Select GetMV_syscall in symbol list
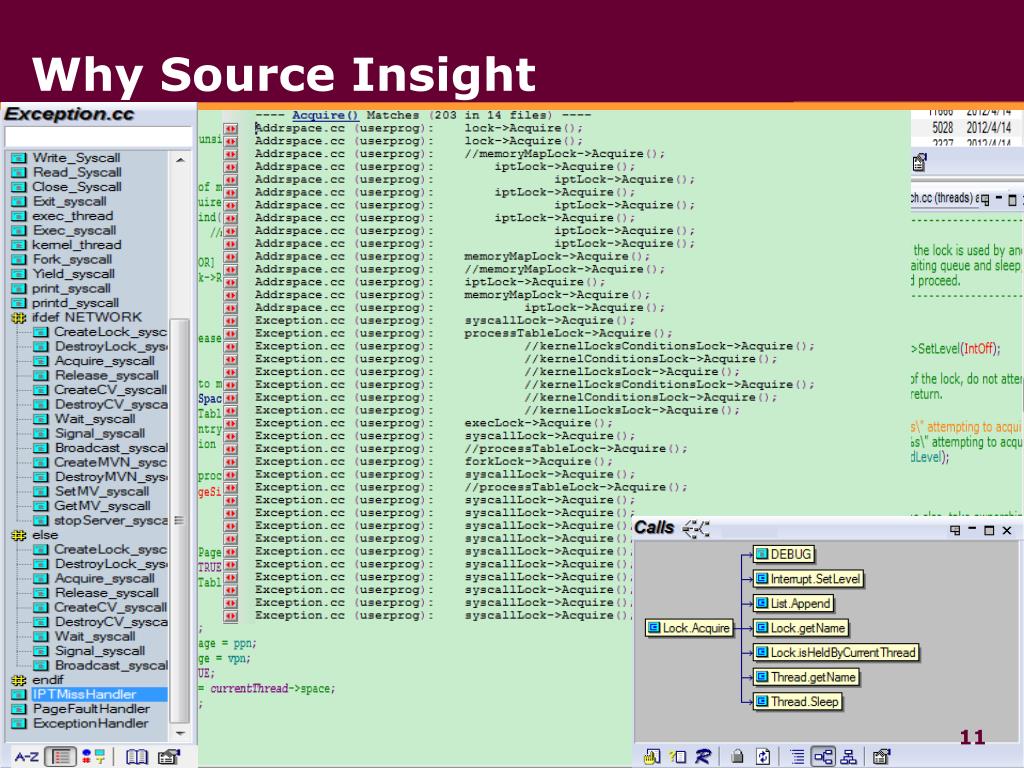This screenshot has height=768, width=1024. pos(103,505)
